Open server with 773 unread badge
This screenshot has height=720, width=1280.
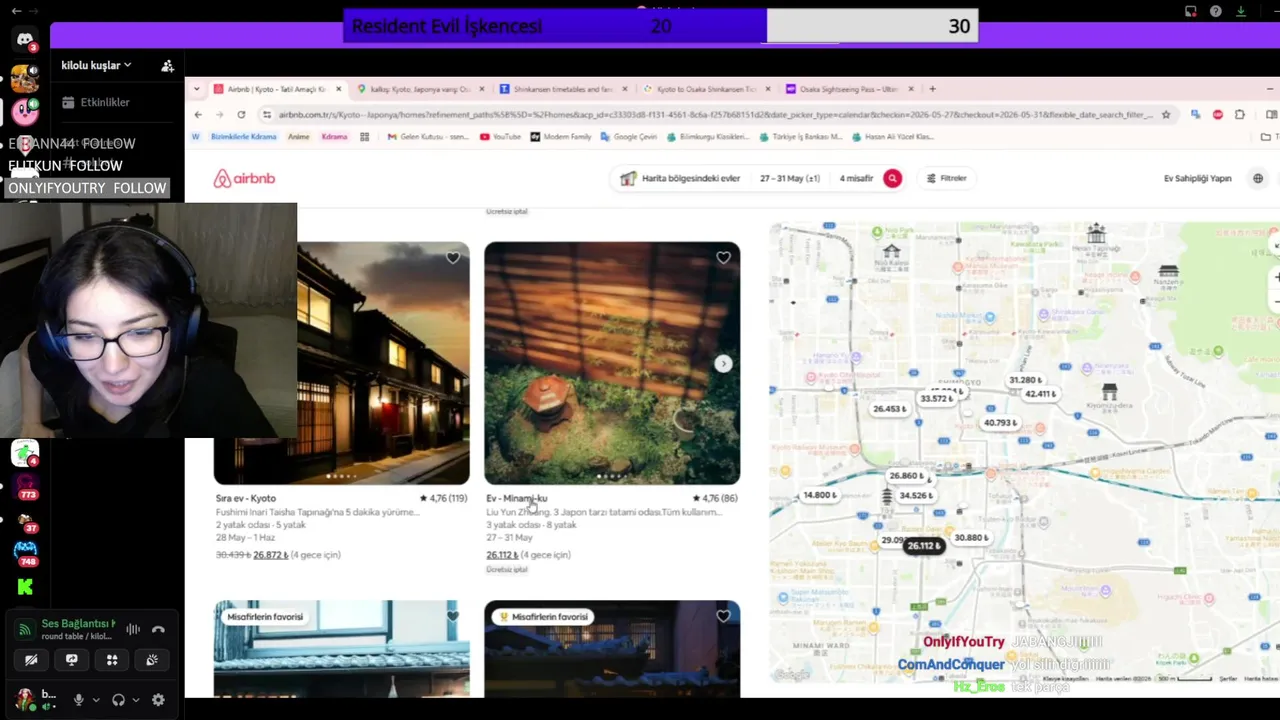coord(25,487)
